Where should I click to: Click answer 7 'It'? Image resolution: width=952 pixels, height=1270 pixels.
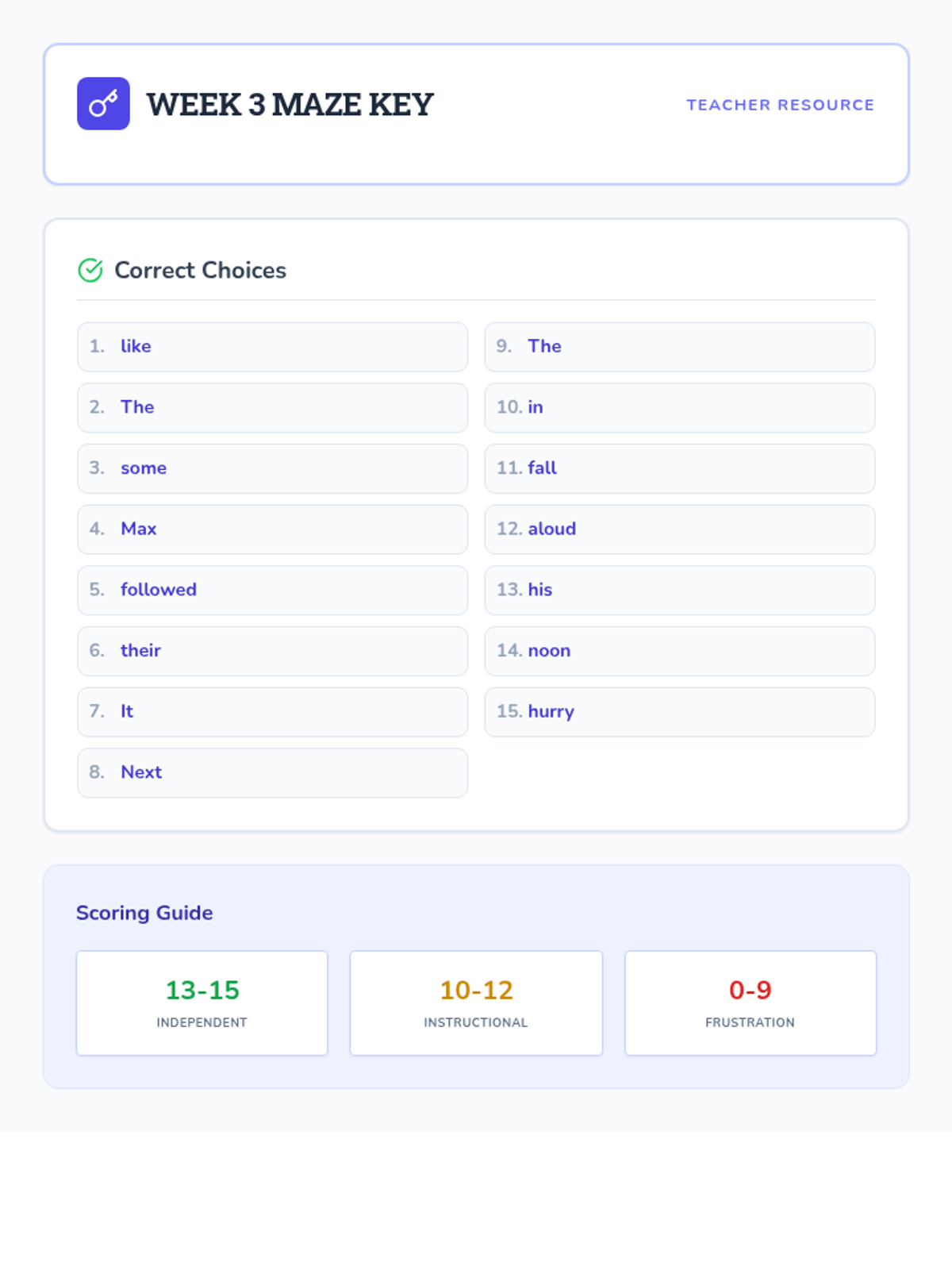[272, 712]
